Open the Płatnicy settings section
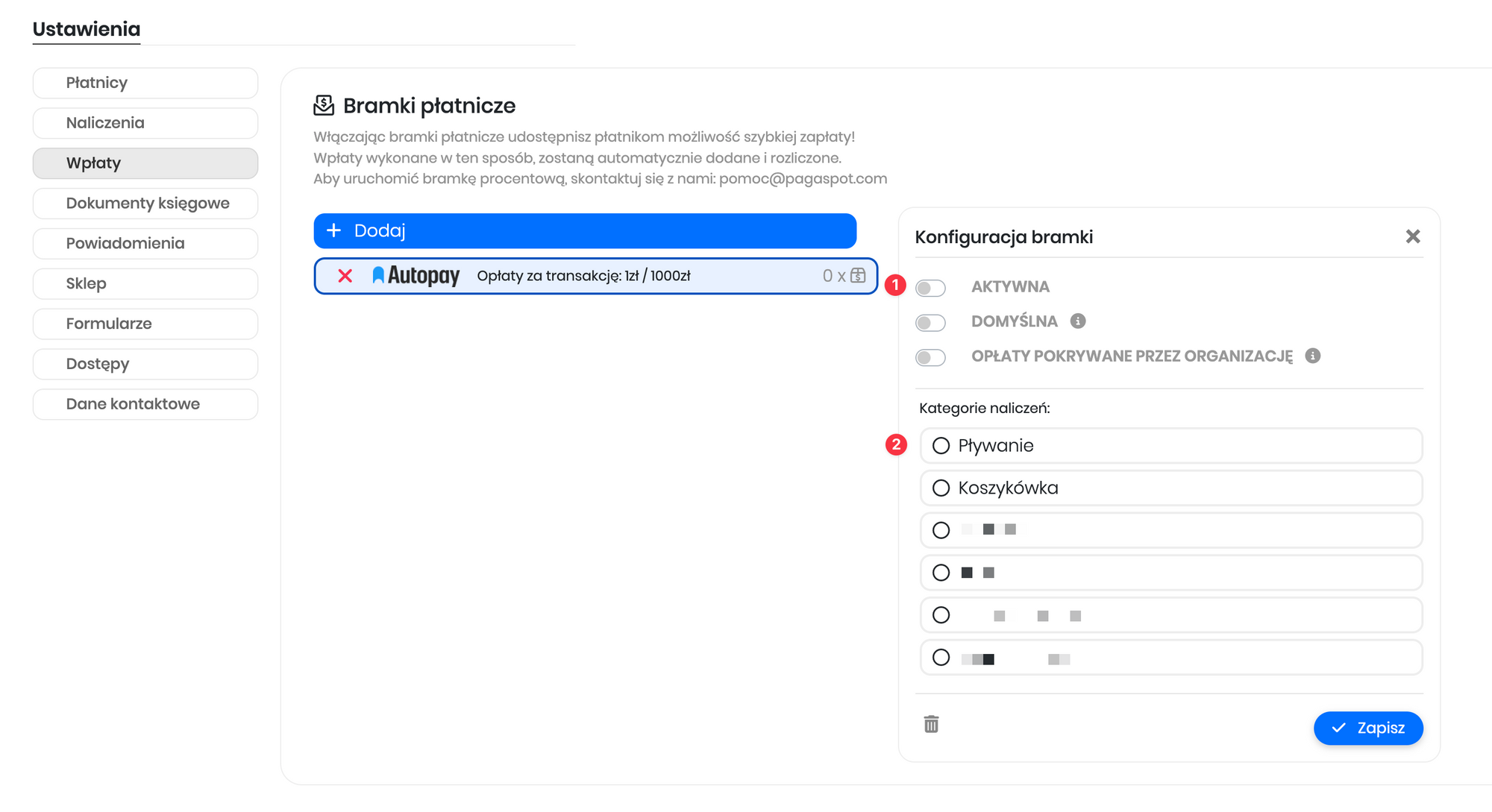The width and height of the screenshot is (1492, 812). [x=145, y=83]
